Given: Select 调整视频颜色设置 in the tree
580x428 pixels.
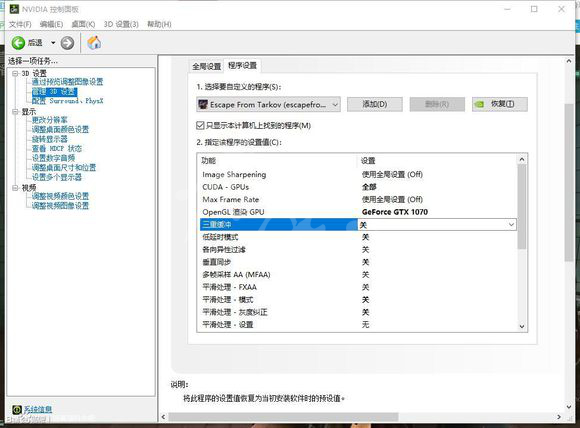Looking at the screenshot, I should (x=60, y=196).
